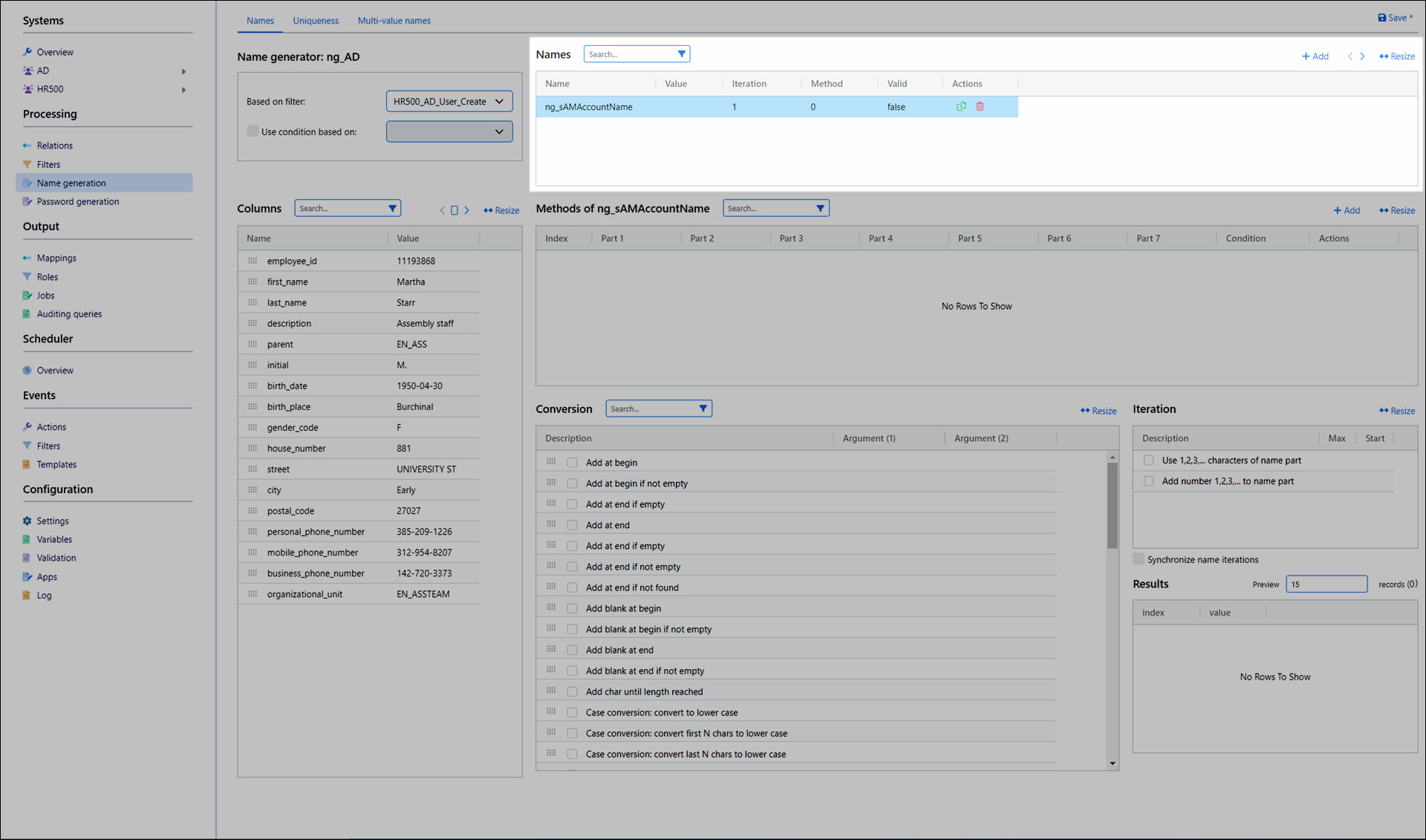Viewport: 1426px width, 840px height.
Task: Click the next arrow in the Names panel
Action: coord(1362,56)
